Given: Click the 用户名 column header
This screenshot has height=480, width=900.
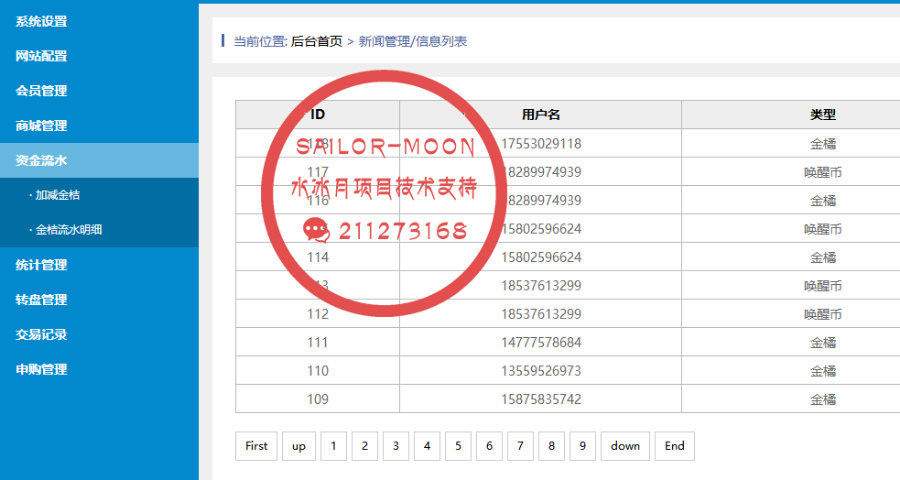Looking at the screenshot, I should [541, 114].
